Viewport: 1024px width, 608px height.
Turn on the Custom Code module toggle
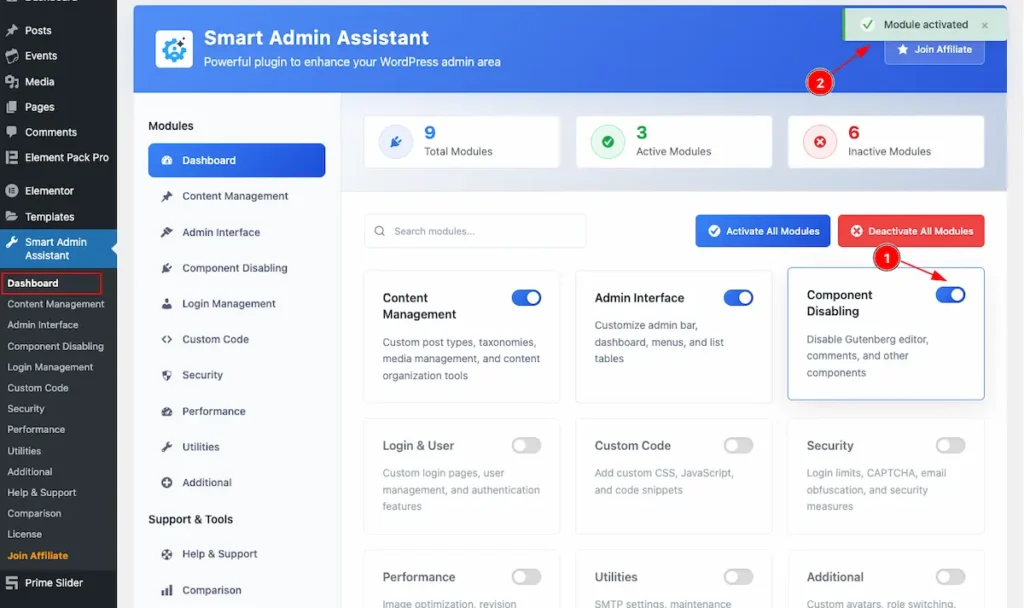(738, 445)
